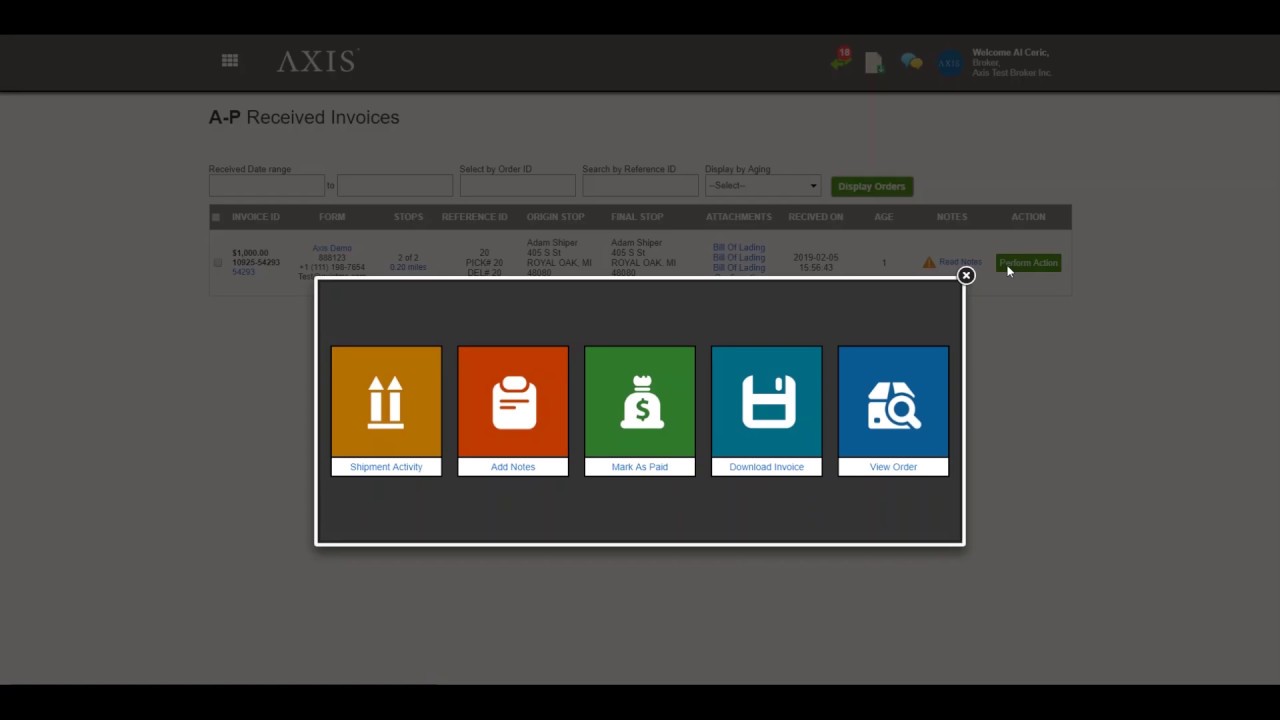
Task: Click the AGE column header
Action: point(884,217)
